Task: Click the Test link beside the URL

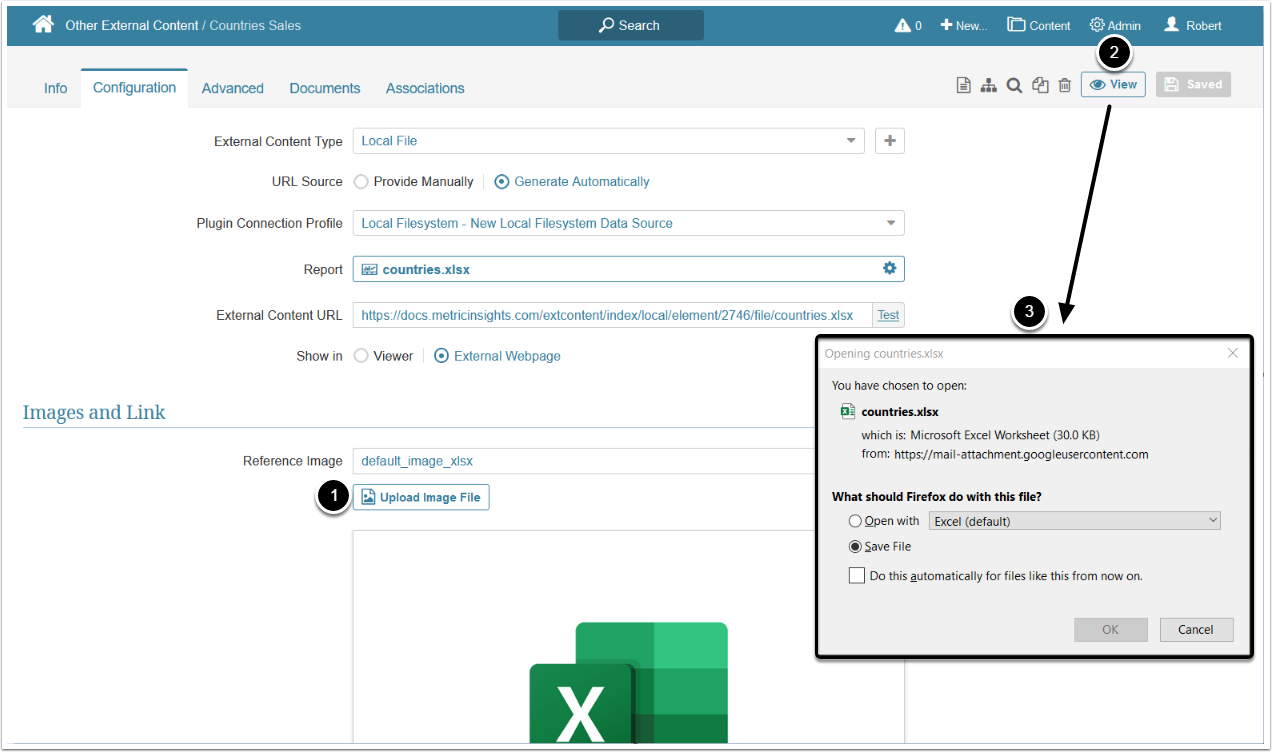Action: 888,315
